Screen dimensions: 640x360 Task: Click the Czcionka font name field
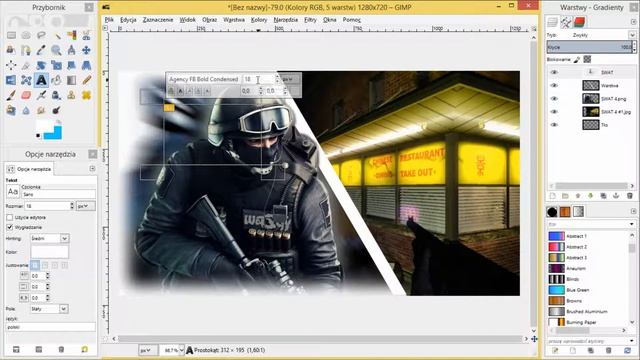tap(58, 194)
